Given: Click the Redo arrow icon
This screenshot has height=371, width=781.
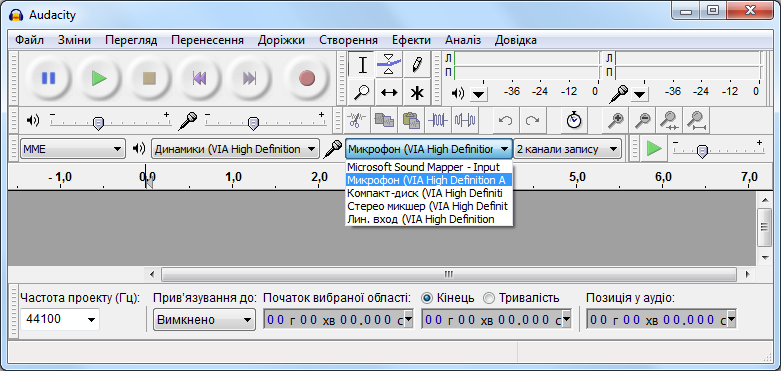Looking at the screenshot, I should coord(532,120).
